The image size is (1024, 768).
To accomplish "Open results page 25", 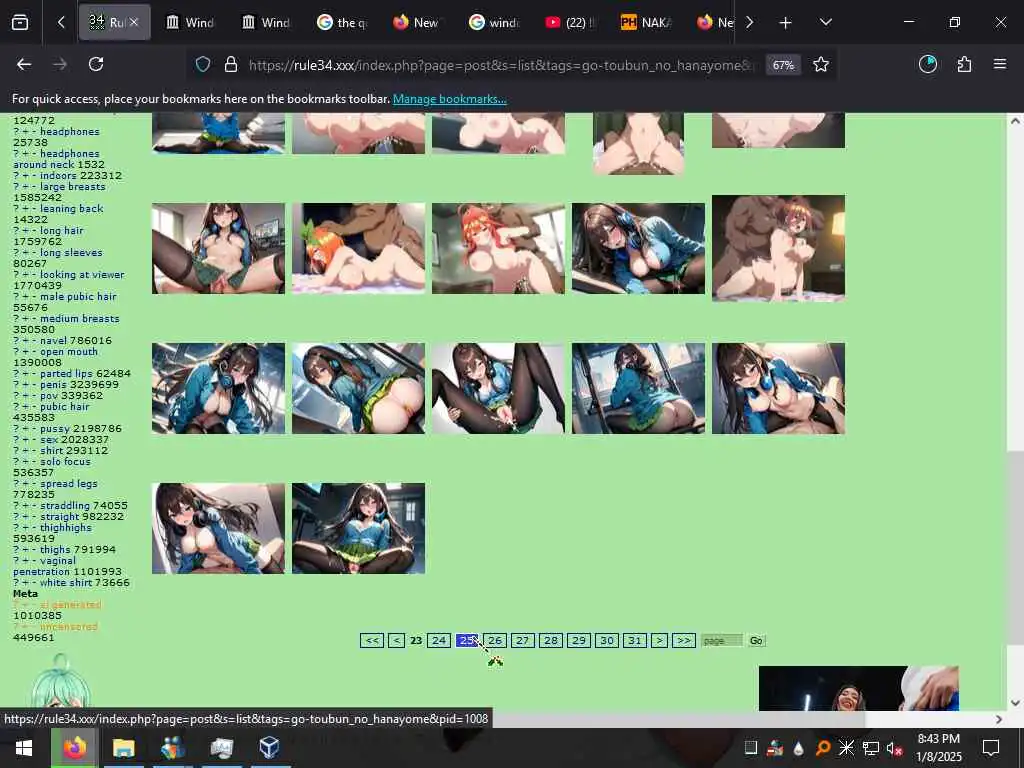I will (467, 641).
